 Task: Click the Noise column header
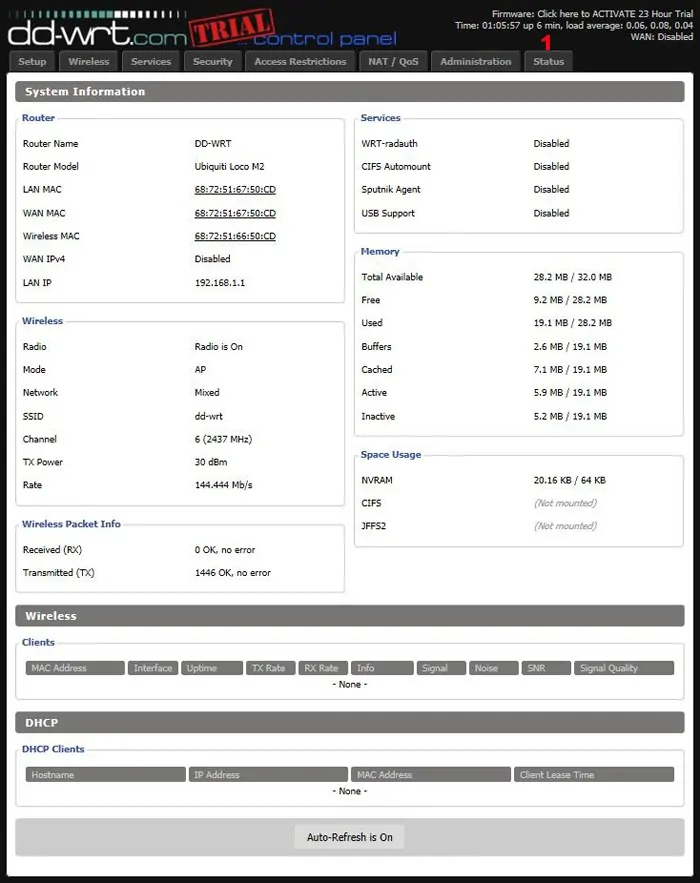(x=493, y=668)
